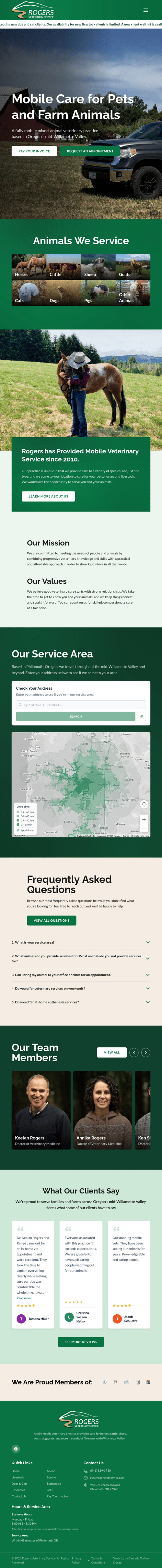162x1568 pixels.
Task: Expand veterinary services on weekends question
Action: click(81, 989)
